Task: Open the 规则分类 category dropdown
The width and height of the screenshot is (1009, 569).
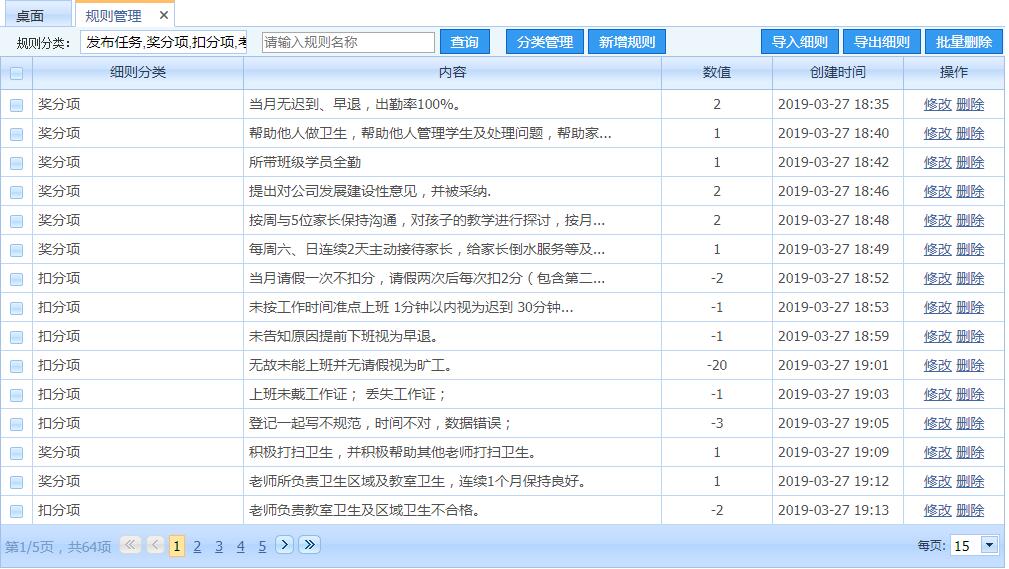Action: pyautogui.click(x=163, y=42)
